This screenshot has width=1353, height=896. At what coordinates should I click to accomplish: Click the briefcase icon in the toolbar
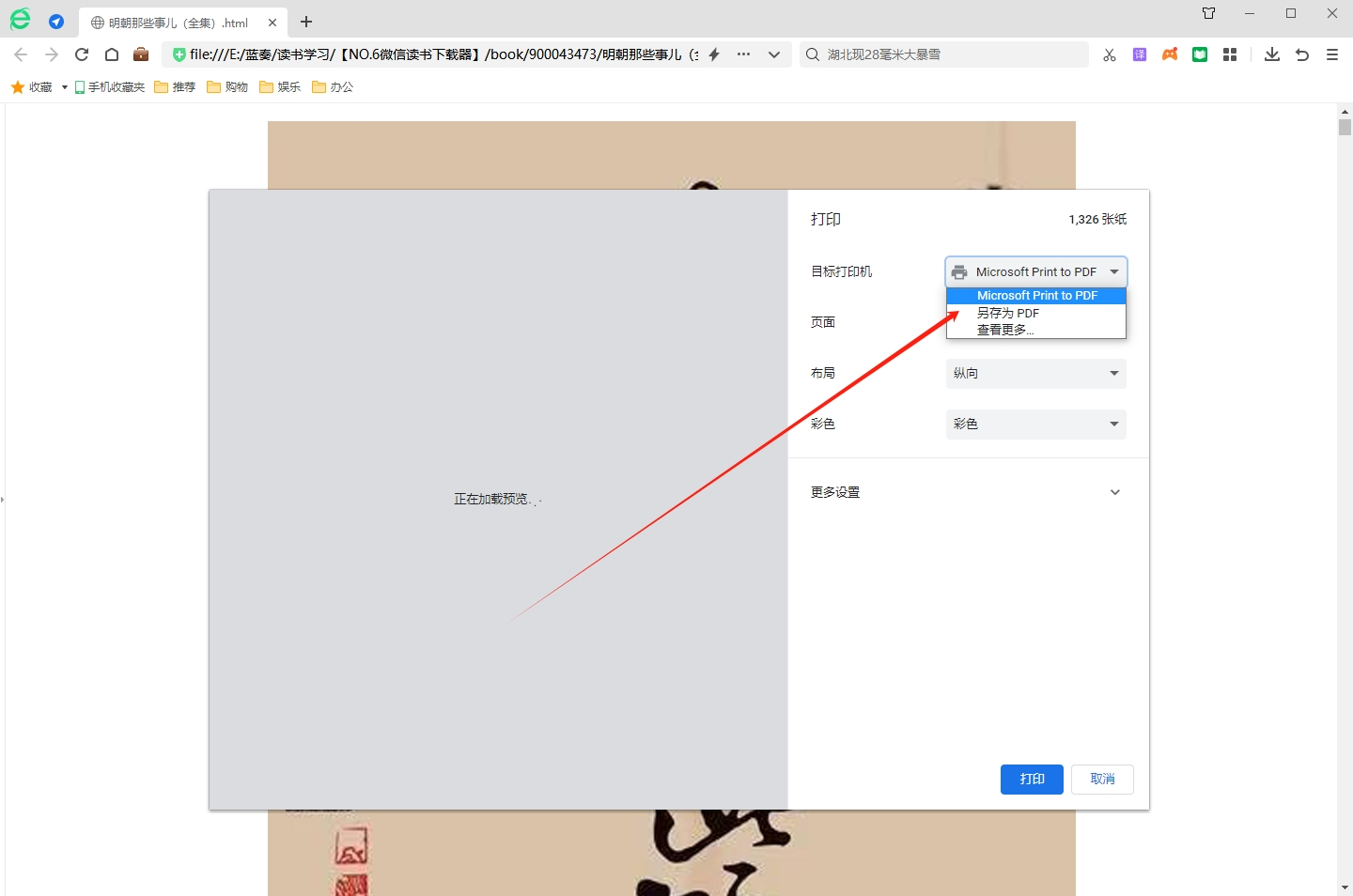[141, 54]
